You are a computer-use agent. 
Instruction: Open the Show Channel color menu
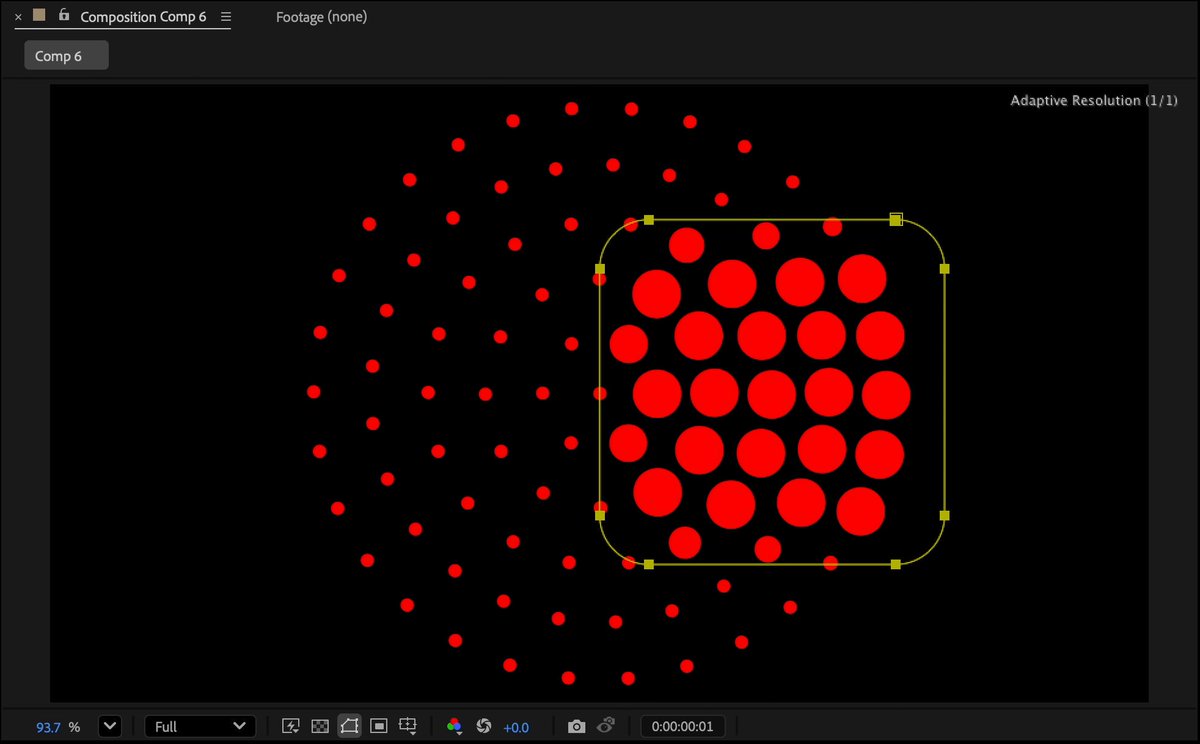point(454,727)
